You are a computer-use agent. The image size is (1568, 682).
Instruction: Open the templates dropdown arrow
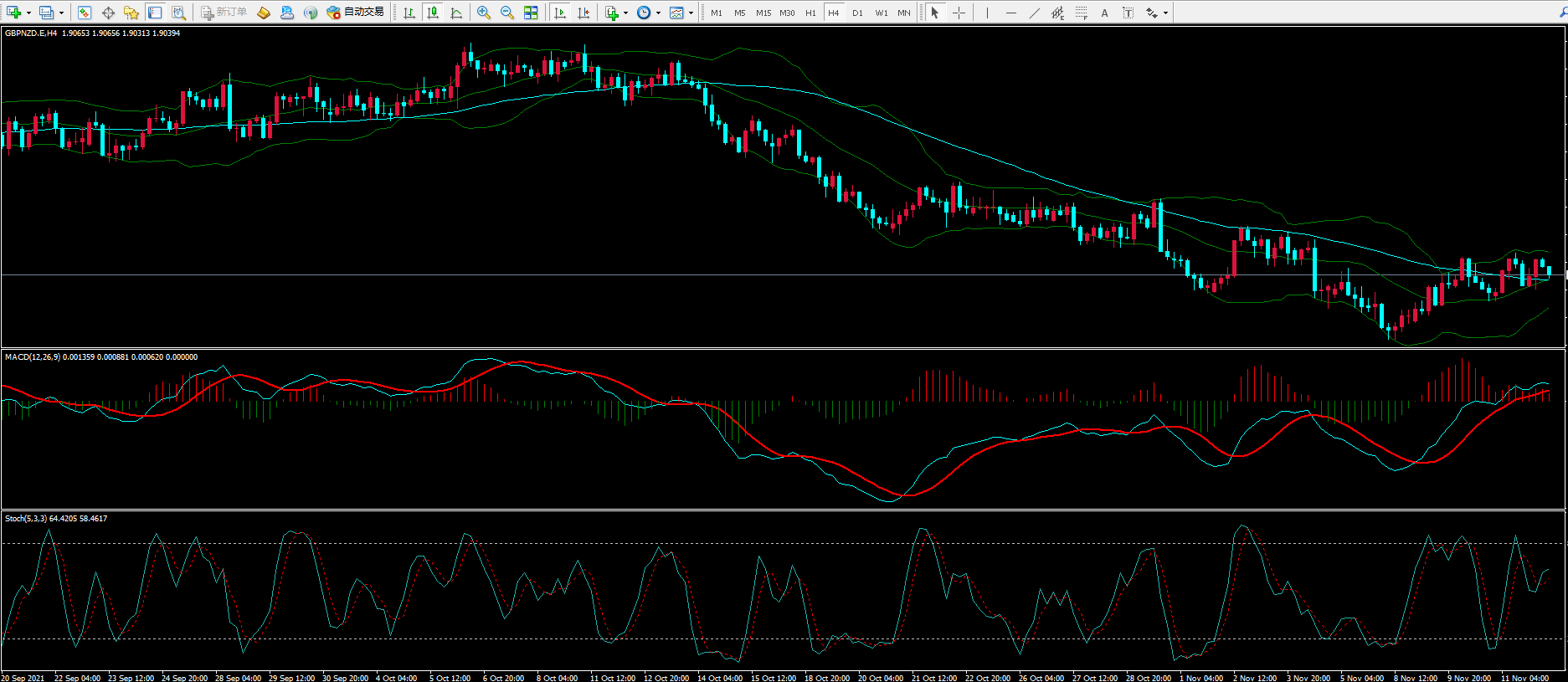[691, 13]
